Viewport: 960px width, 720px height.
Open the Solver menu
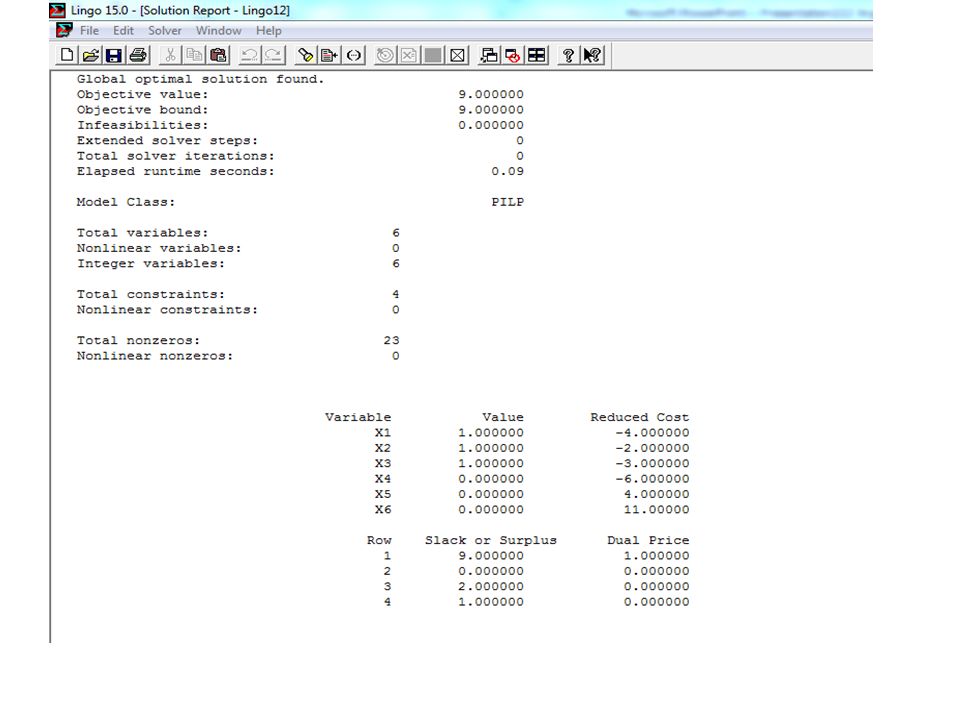pyautogui.click(x=165, y=31)
